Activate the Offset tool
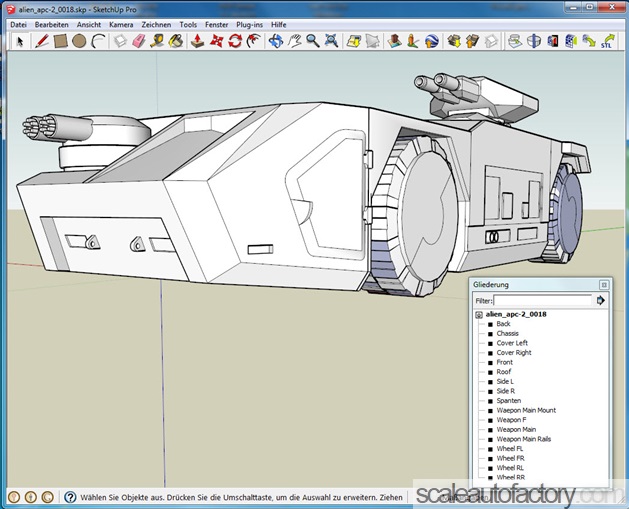 pyautogui.click(x=254, y=41)
